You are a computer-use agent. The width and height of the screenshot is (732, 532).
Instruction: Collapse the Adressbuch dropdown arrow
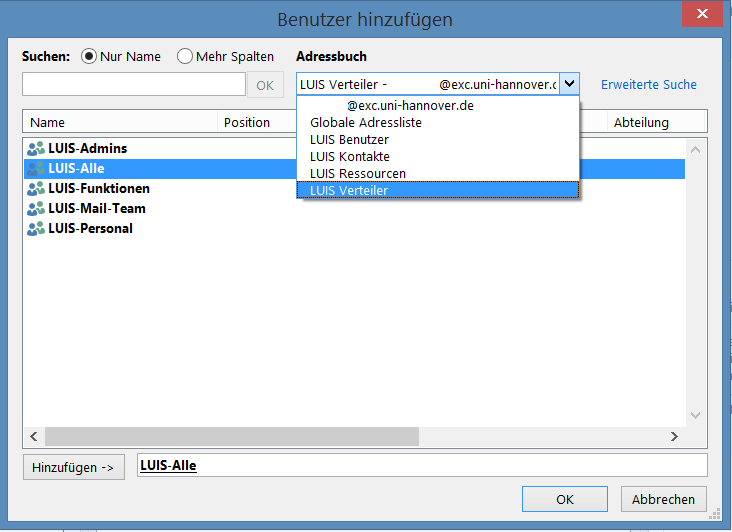coord(569,84)
